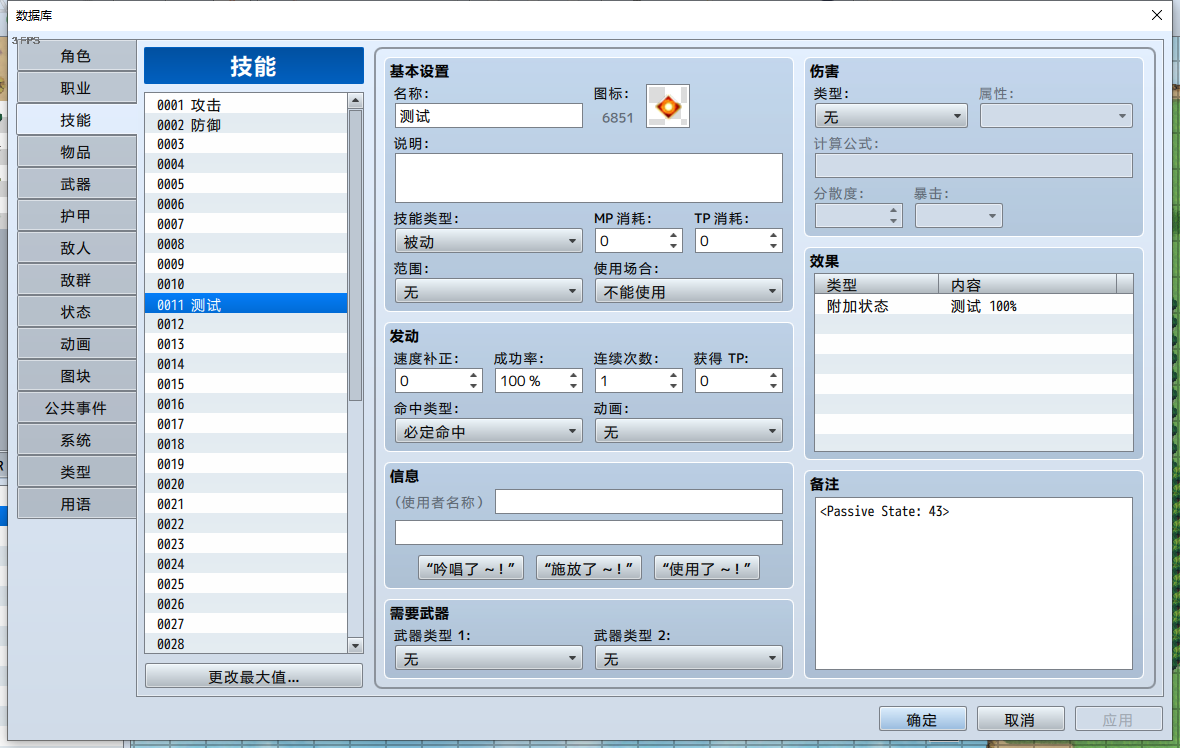1180x748 pixels.
Task: Increase the 获得 TP value
Action: (x=774, y=376)
